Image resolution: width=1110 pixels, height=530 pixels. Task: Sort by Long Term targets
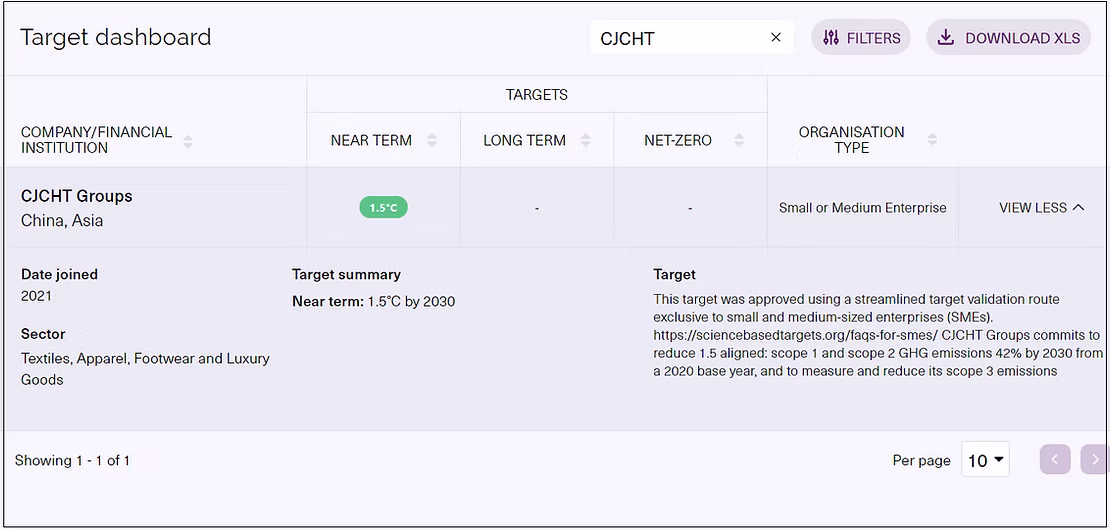(x=586, y=141)
